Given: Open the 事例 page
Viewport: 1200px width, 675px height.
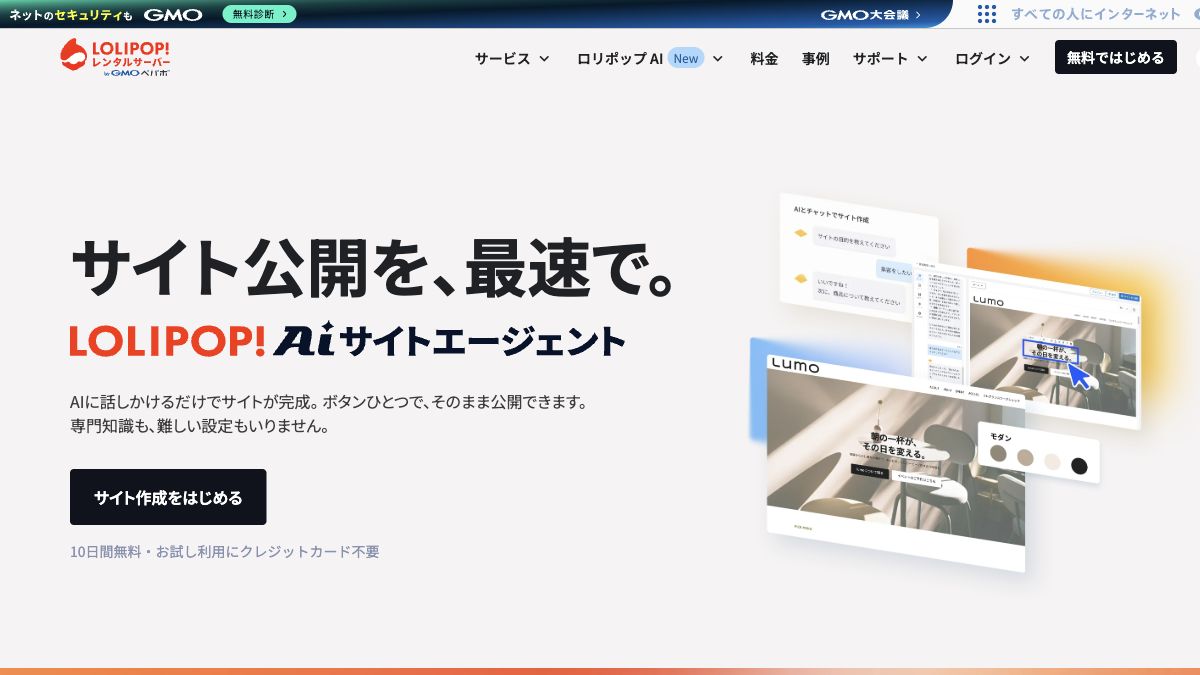Looking at the screenshot, I should coord(815,58).
